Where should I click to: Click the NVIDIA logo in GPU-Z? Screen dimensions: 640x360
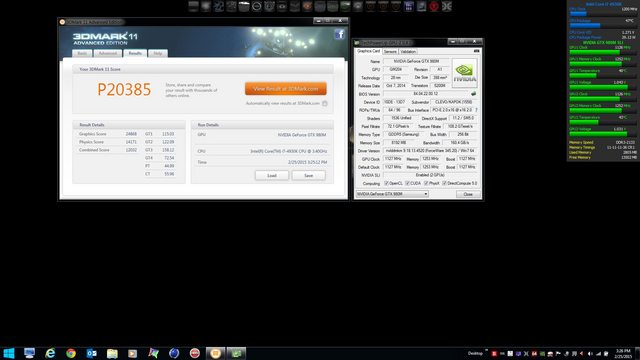[x=464, y=73]
